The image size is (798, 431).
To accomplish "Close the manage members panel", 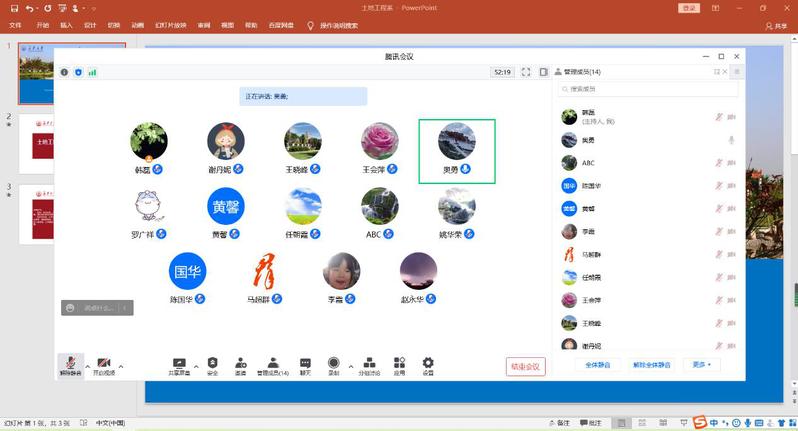I will (x=725, y=72).
